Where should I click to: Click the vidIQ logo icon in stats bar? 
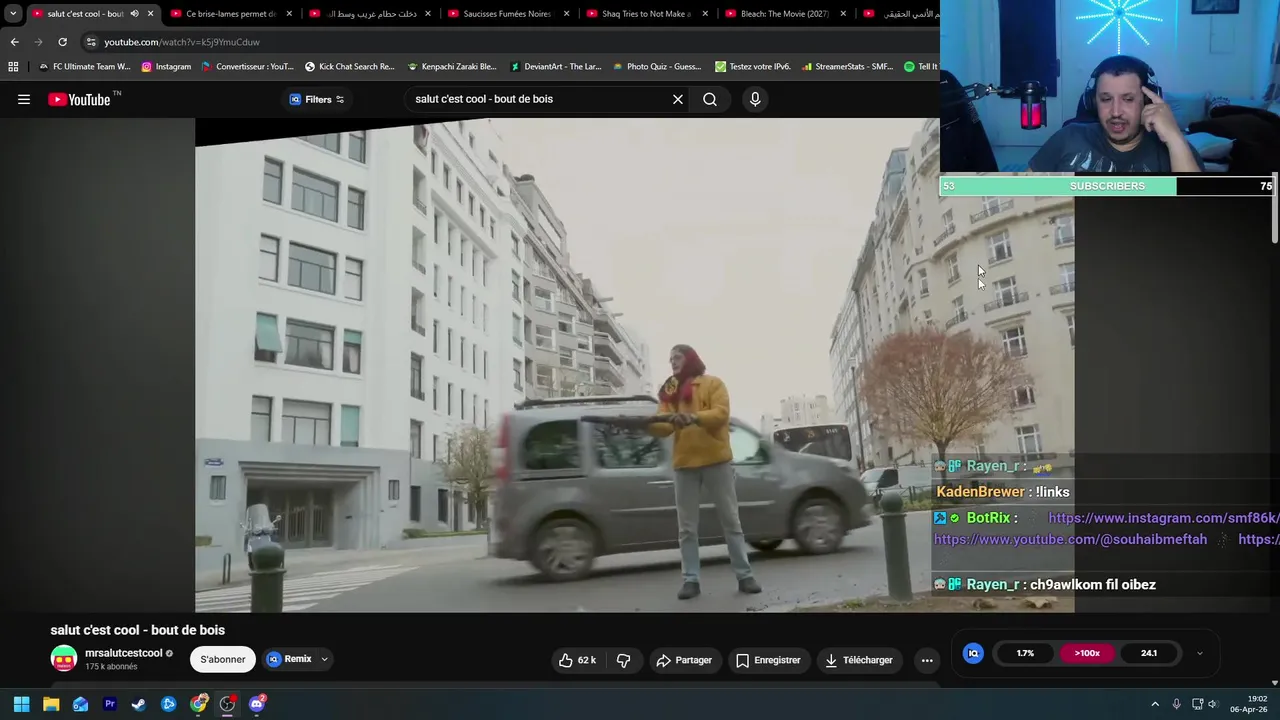click(973, 653)
